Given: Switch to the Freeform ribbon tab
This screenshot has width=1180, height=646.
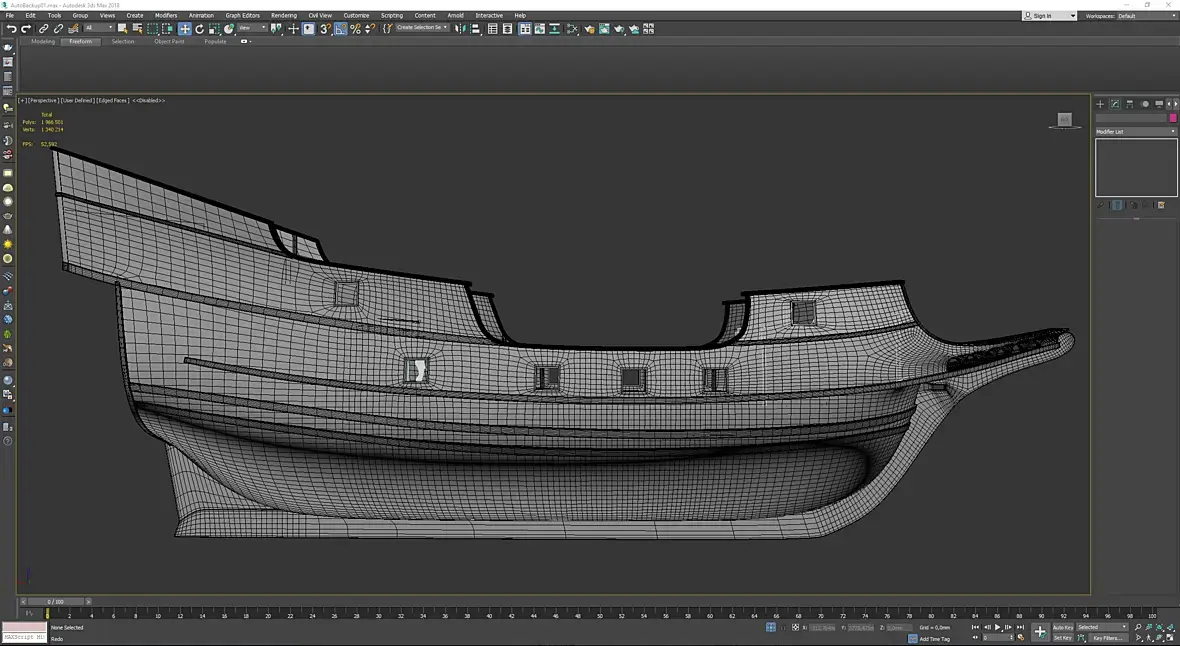Looking at the screenshot, I should pyautogui.click(x=80, y=42).
